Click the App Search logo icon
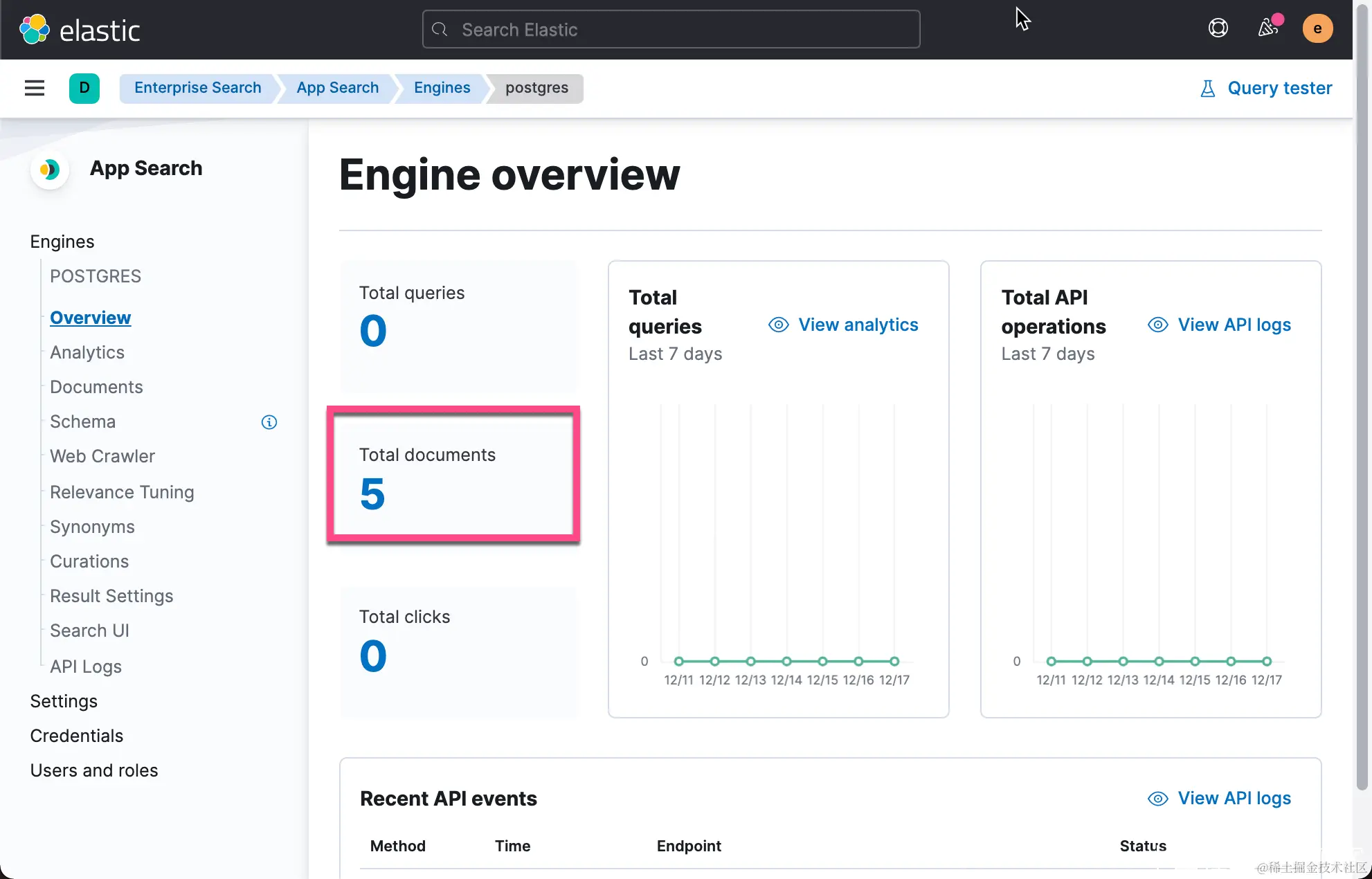This screenshot has height=879, width=1372. [49, 169]
